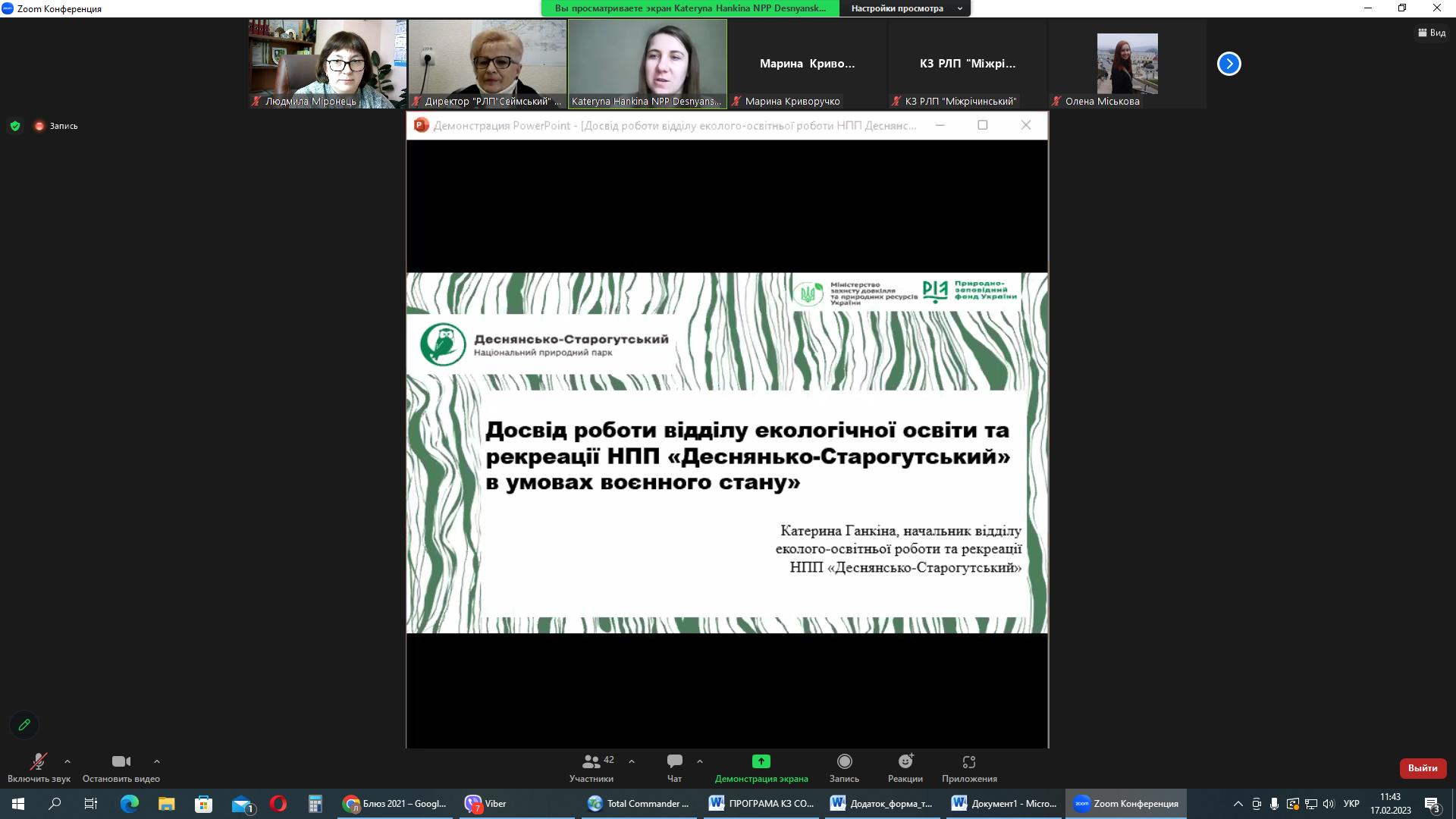Screen dimensions: 1456x819
Task: Click the Reactions smiley icon
Action: click(905, 761)
